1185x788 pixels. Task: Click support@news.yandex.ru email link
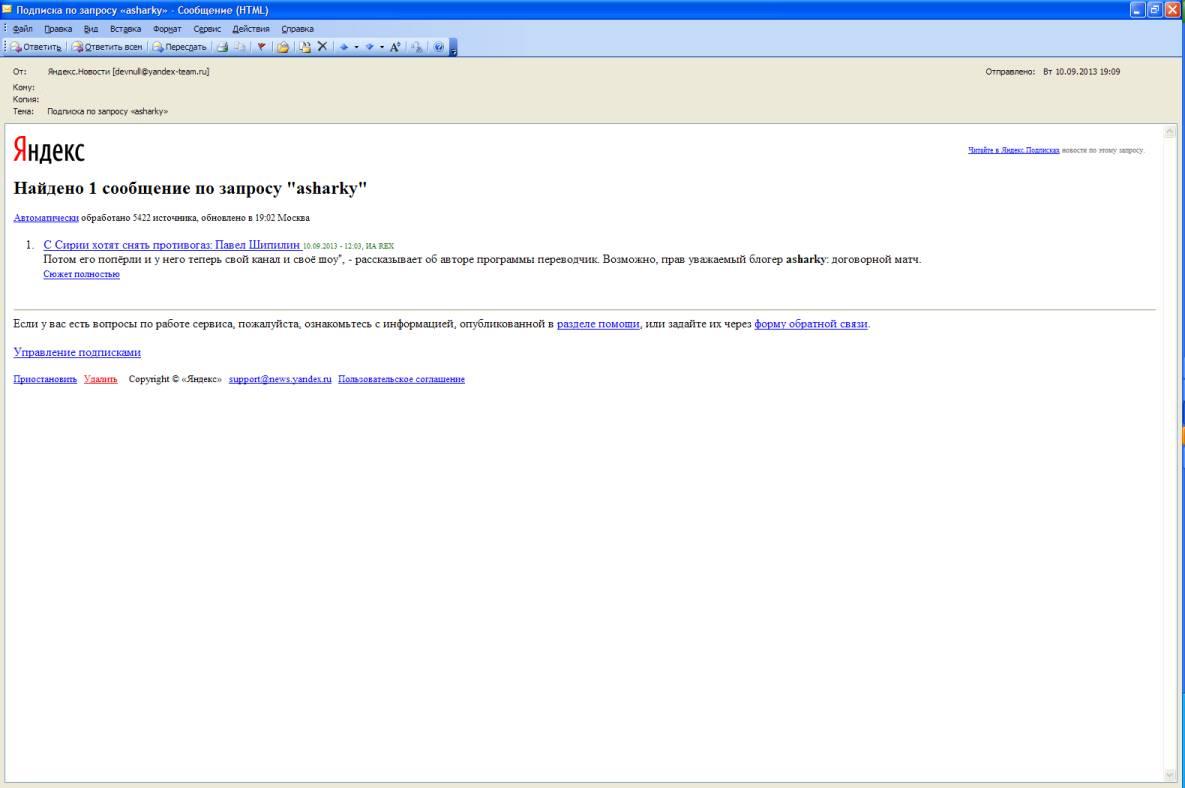(x=280, y=379)
